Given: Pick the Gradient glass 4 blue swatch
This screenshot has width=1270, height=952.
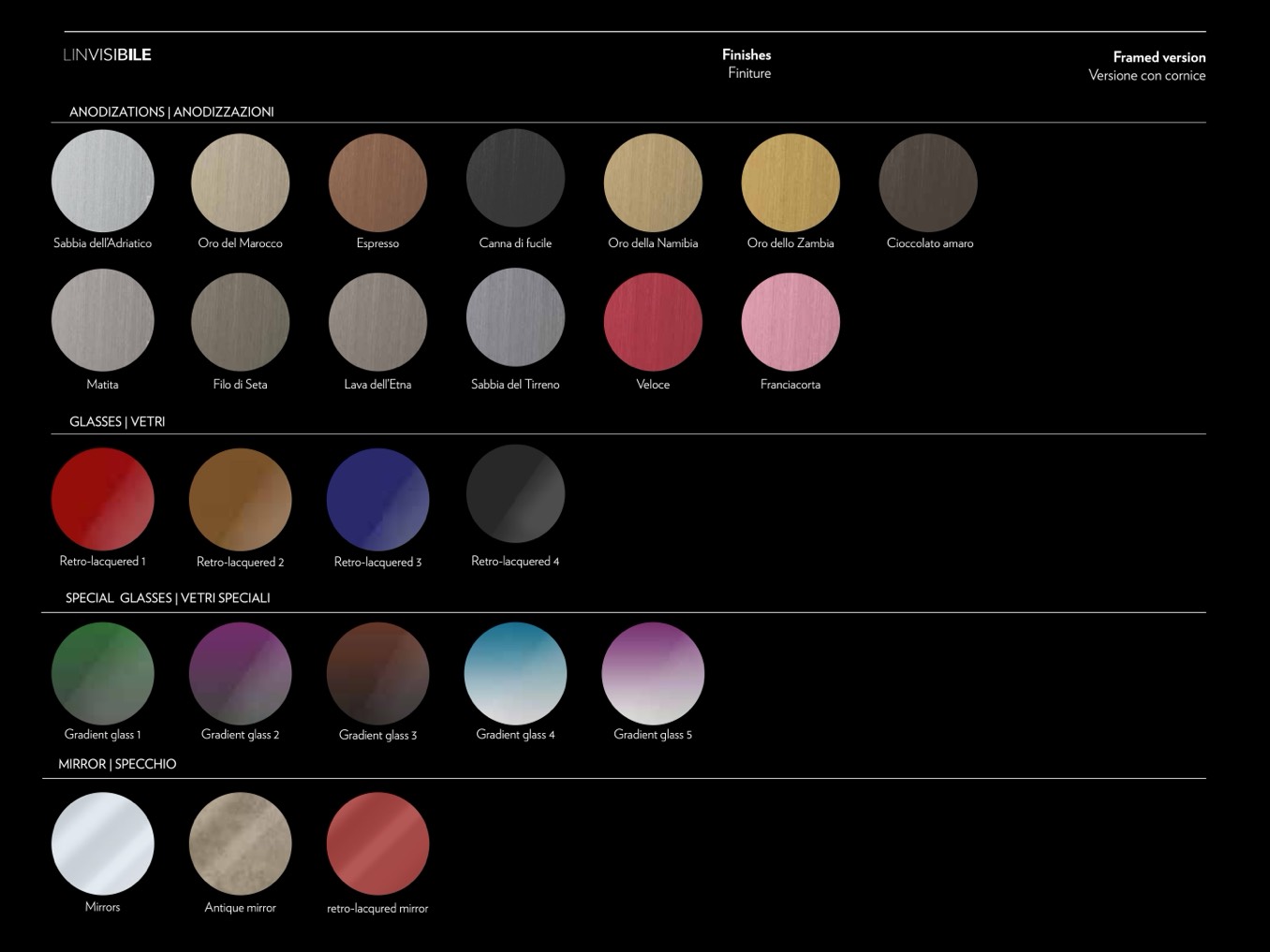Looking at the screenshot, I should (x=515, y=673).
